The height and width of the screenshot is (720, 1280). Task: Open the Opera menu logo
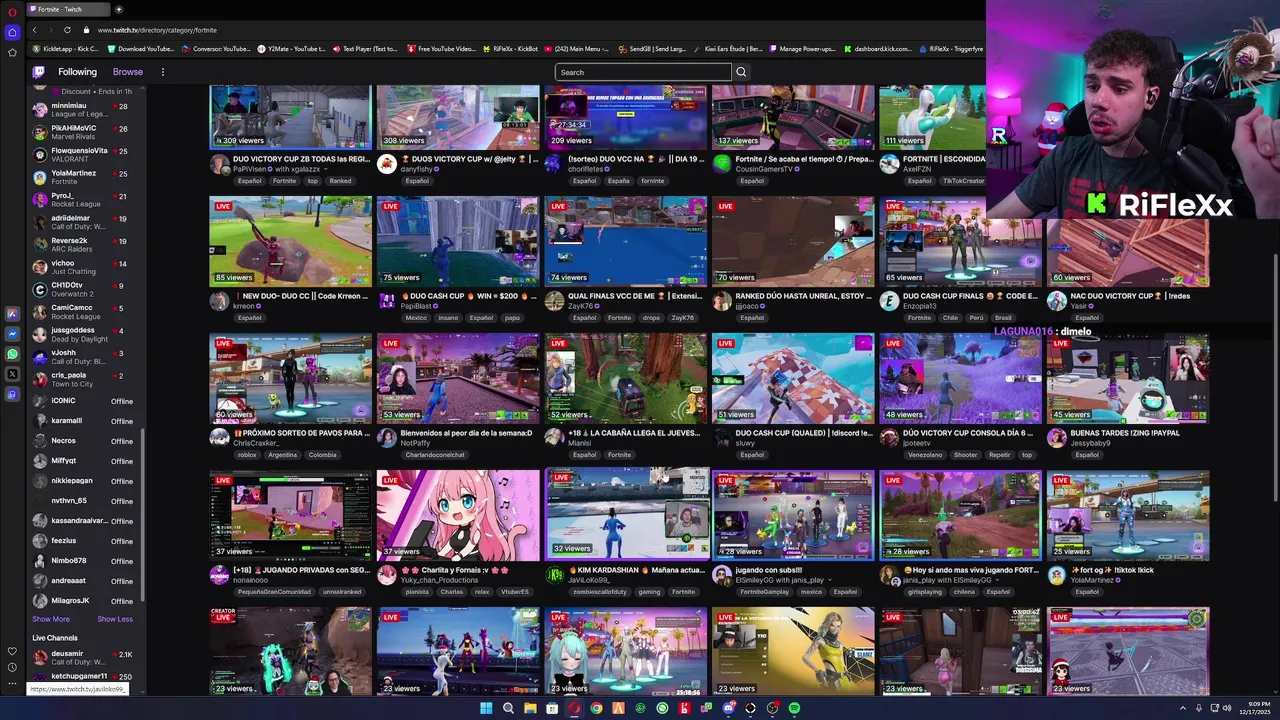(12, 10)
